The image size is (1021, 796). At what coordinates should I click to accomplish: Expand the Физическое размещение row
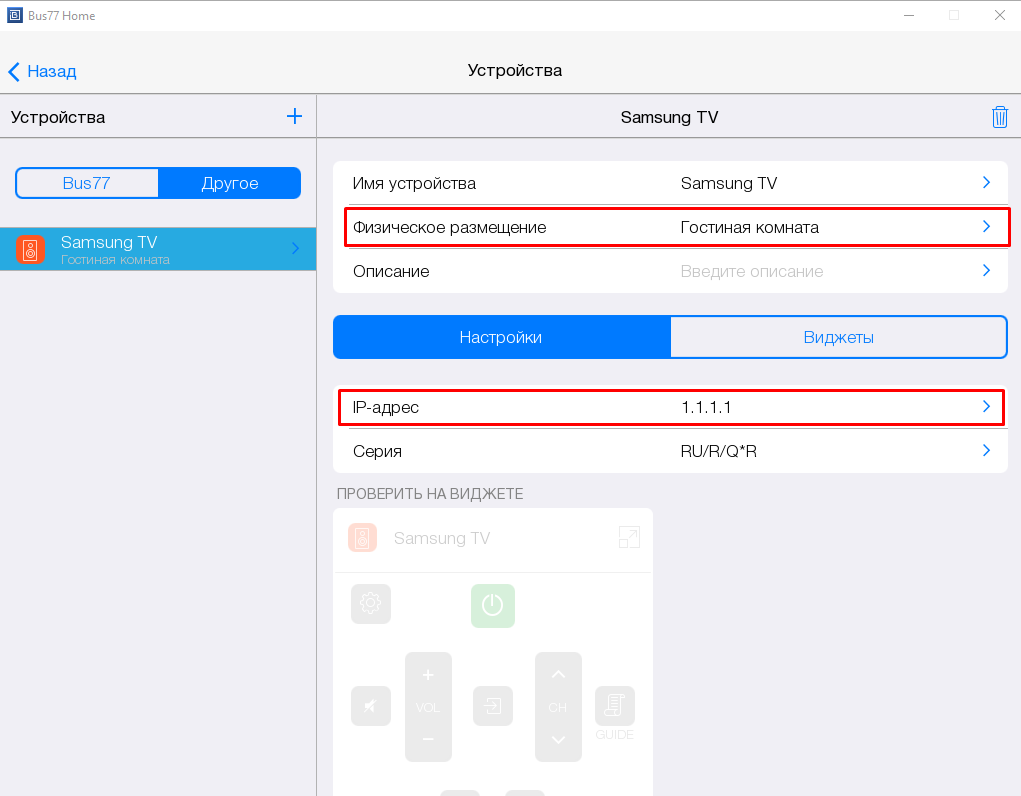tap(985, 227)
